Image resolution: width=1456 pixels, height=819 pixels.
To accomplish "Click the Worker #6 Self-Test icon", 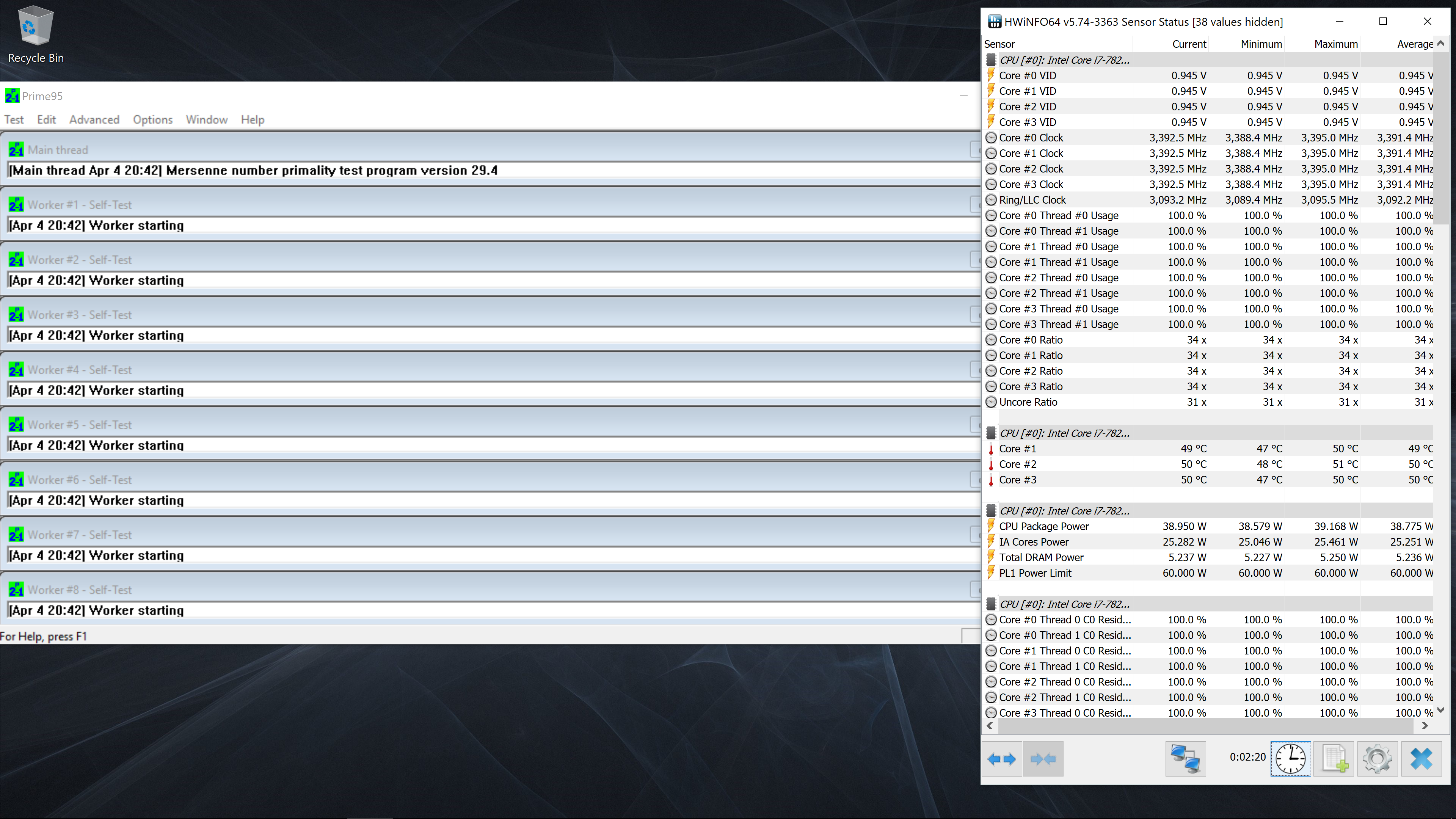I will [x=16, y=479].
